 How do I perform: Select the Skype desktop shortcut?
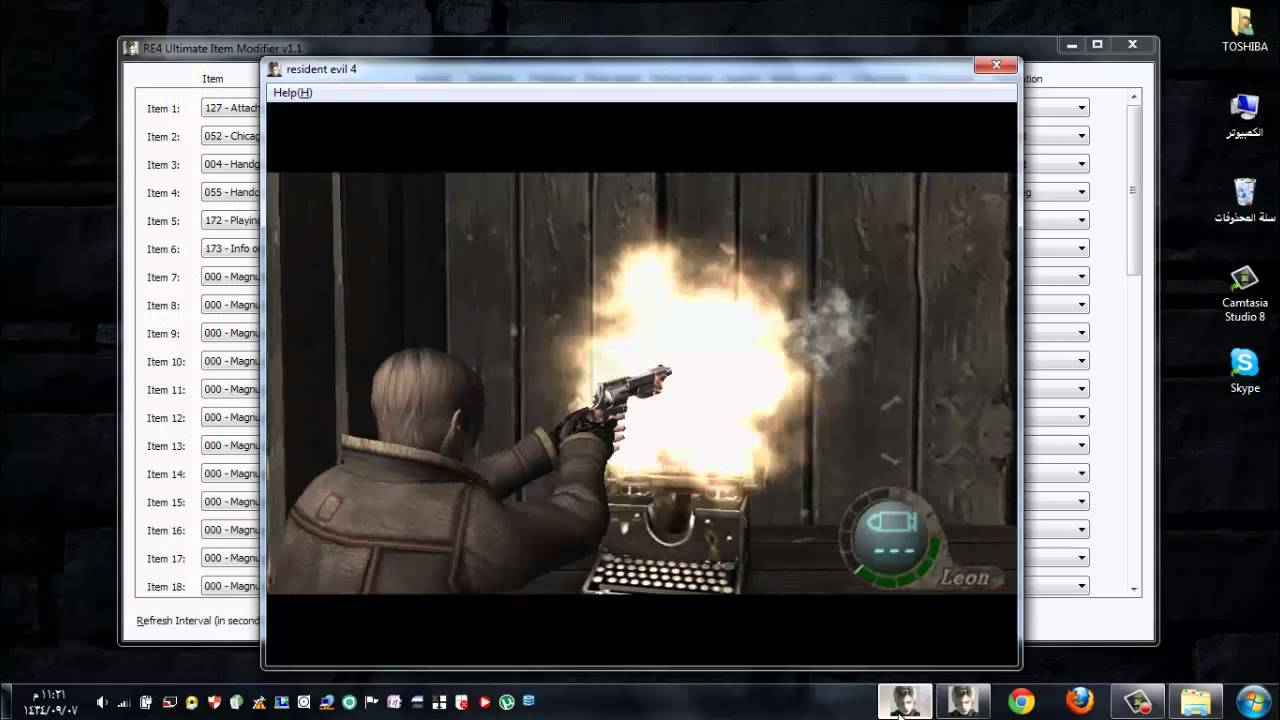point(1244,370)
